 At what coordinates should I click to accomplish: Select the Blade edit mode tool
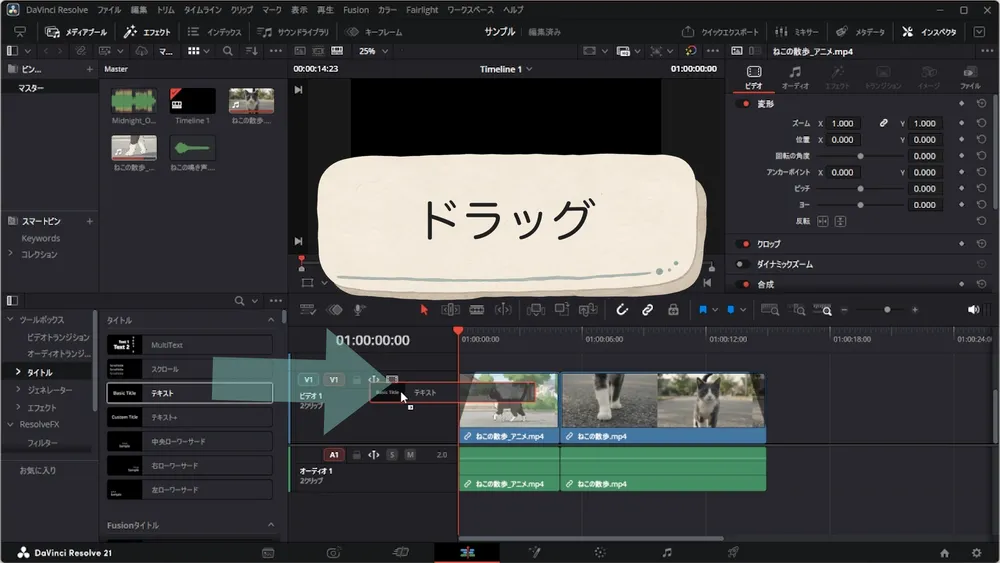476,310
